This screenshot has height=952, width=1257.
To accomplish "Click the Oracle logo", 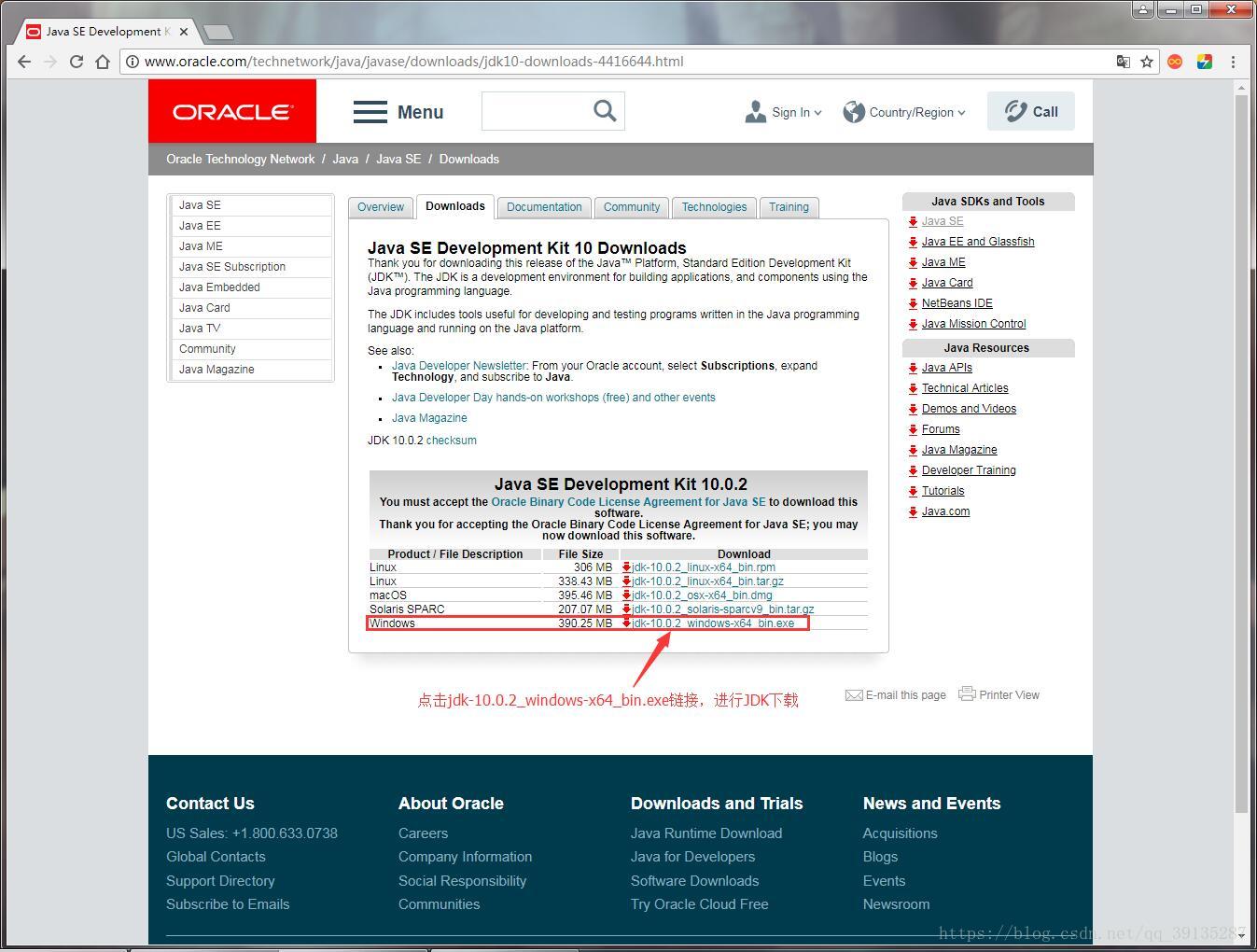I will (232, 111).
